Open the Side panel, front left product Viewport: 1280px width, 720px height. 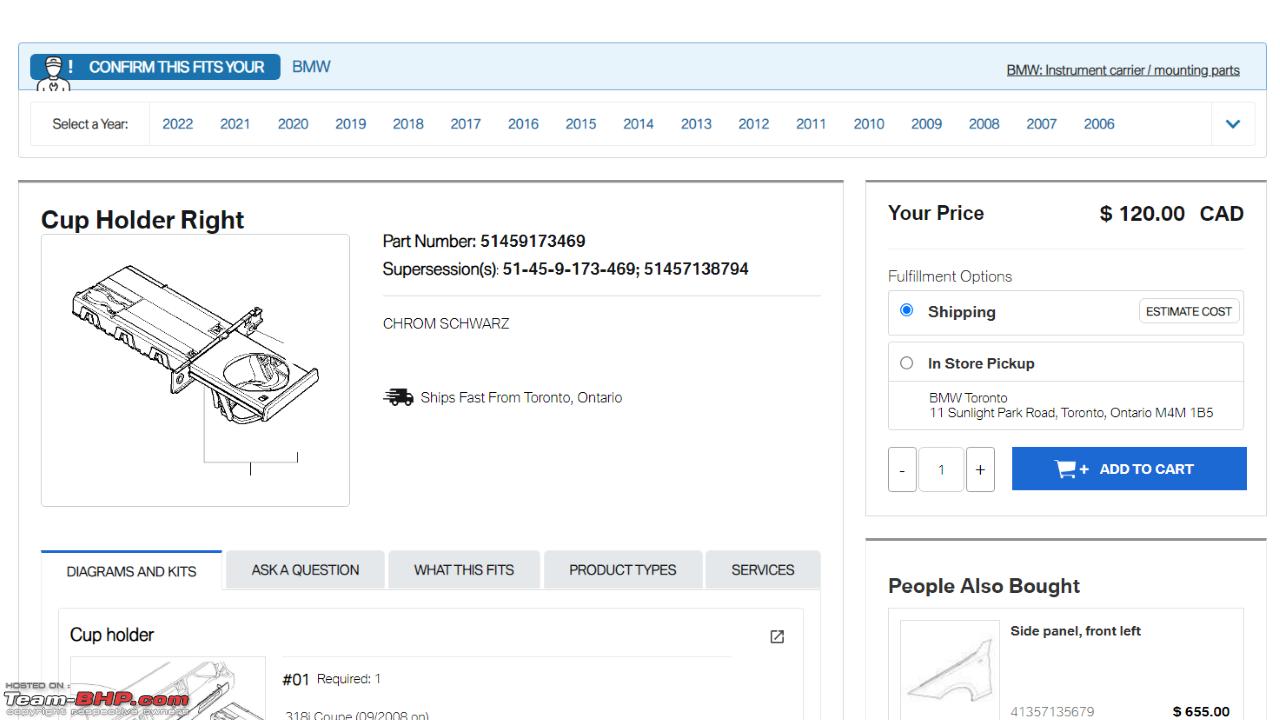[1075, 631]
